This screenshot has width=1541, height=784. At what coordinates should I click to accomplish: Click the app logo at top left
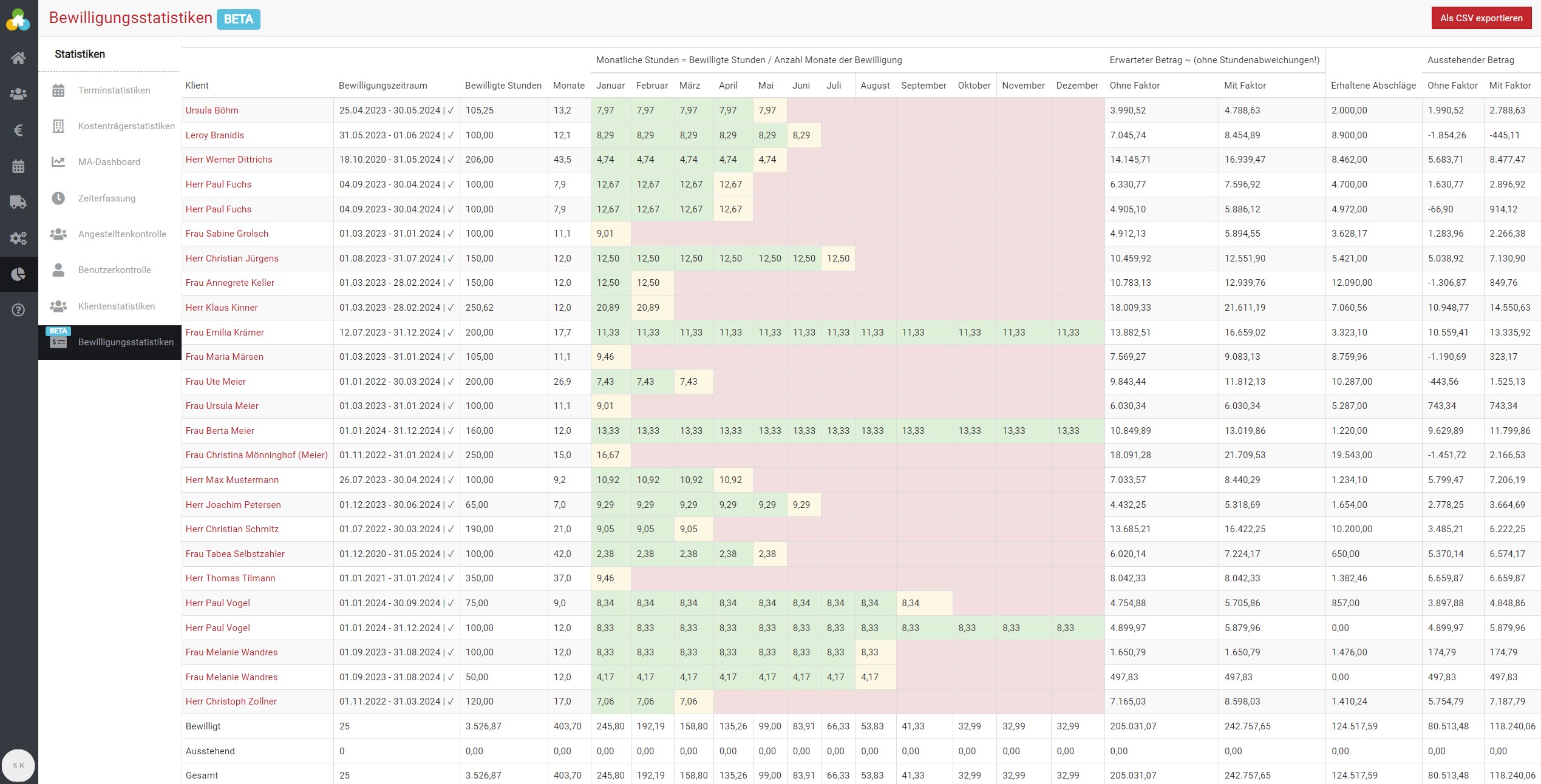click(18, 20)
